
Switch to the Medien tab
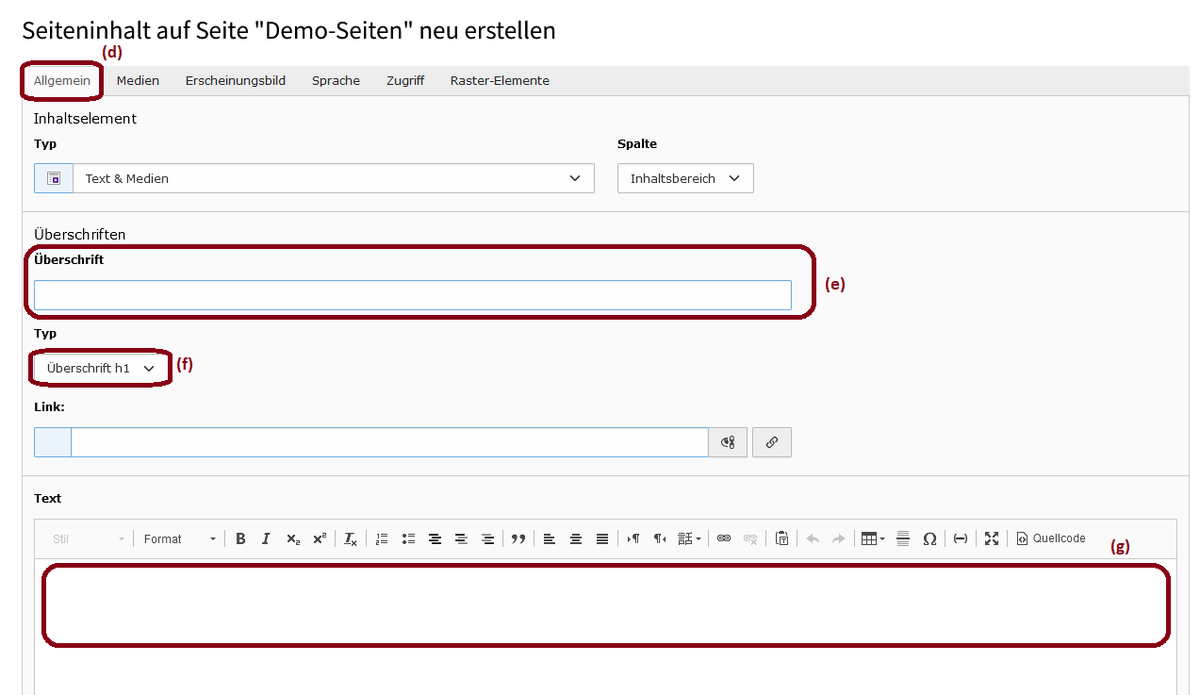[138, 81]
